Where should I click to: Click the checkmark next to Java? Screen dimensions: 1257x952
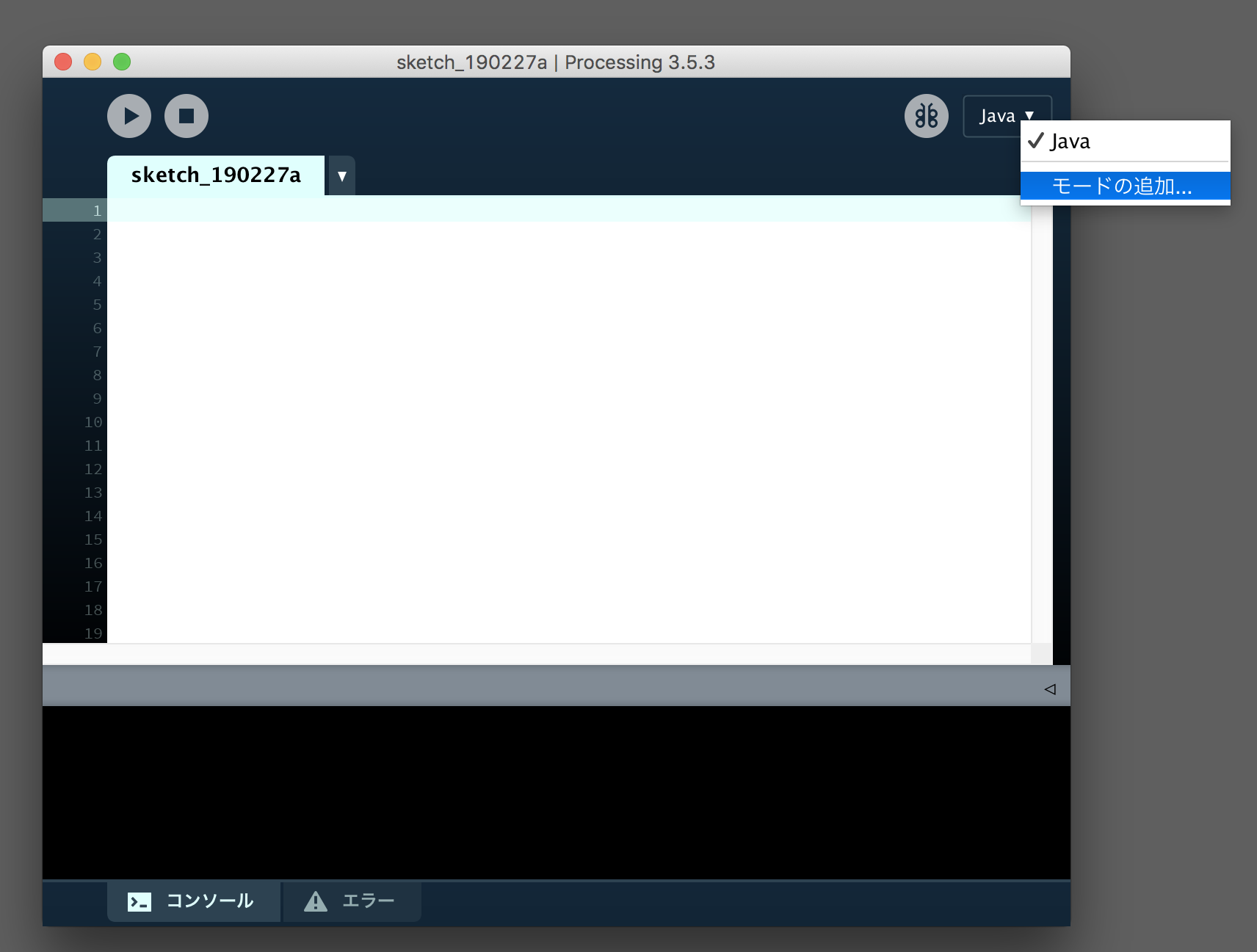pos(1037,141)
